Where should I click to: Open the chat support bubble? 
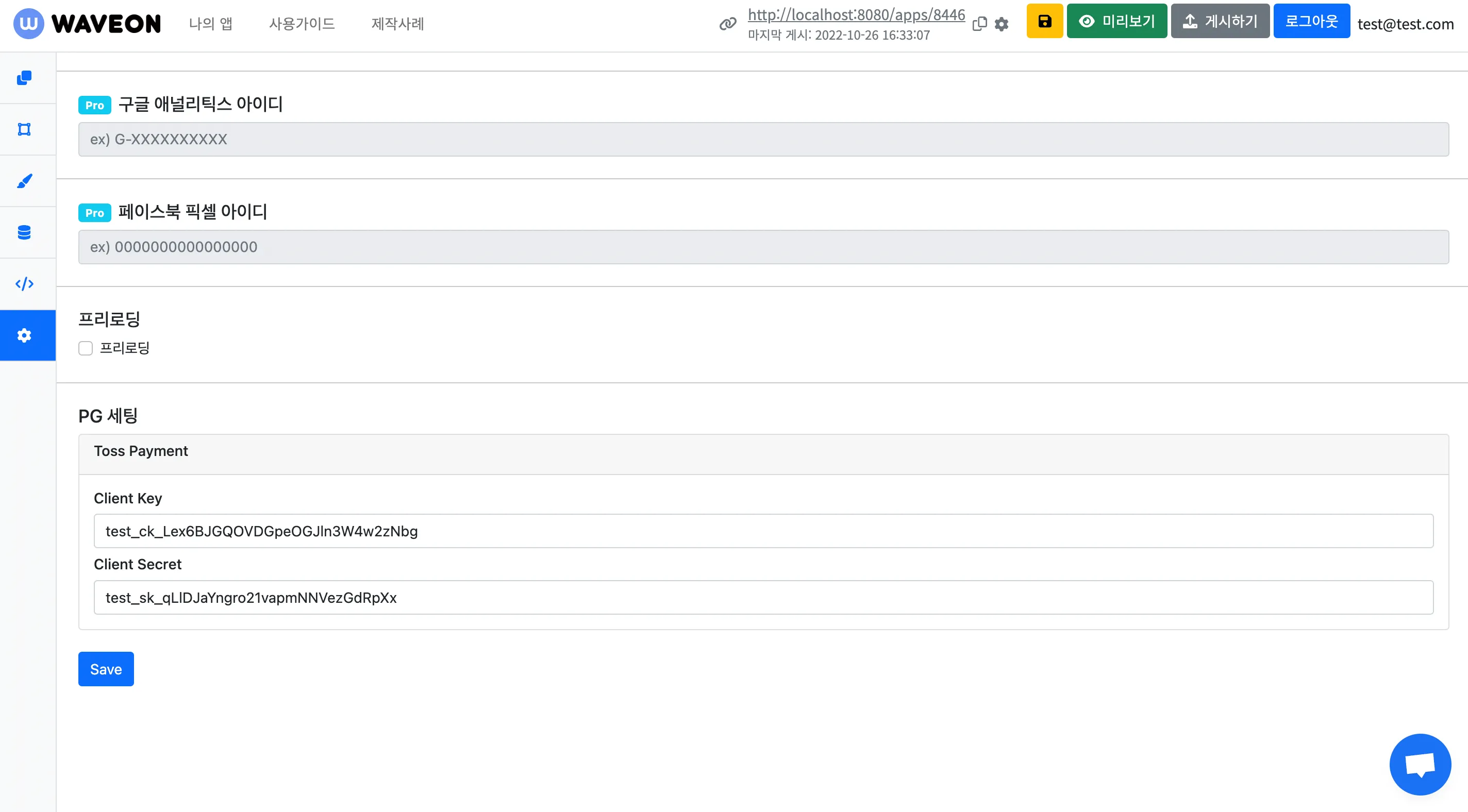click(1420, 764)
